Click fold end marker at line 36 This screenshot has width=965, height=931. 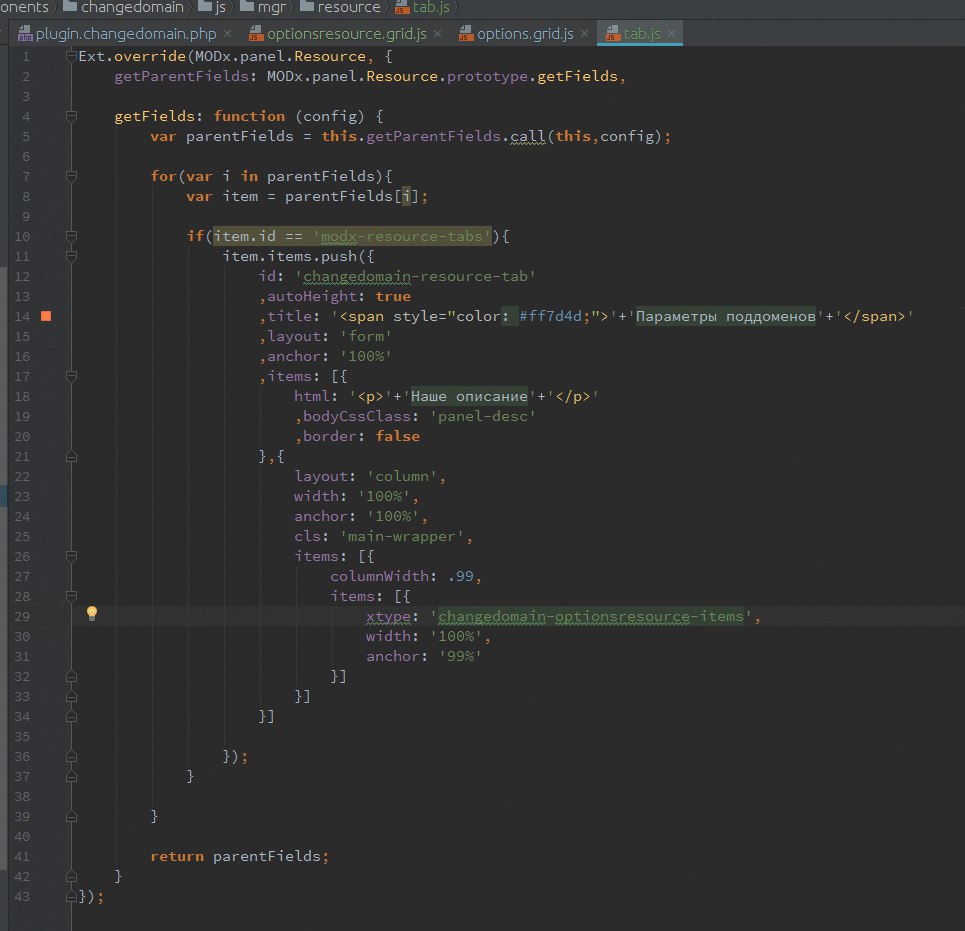click(x=71, y=756)
